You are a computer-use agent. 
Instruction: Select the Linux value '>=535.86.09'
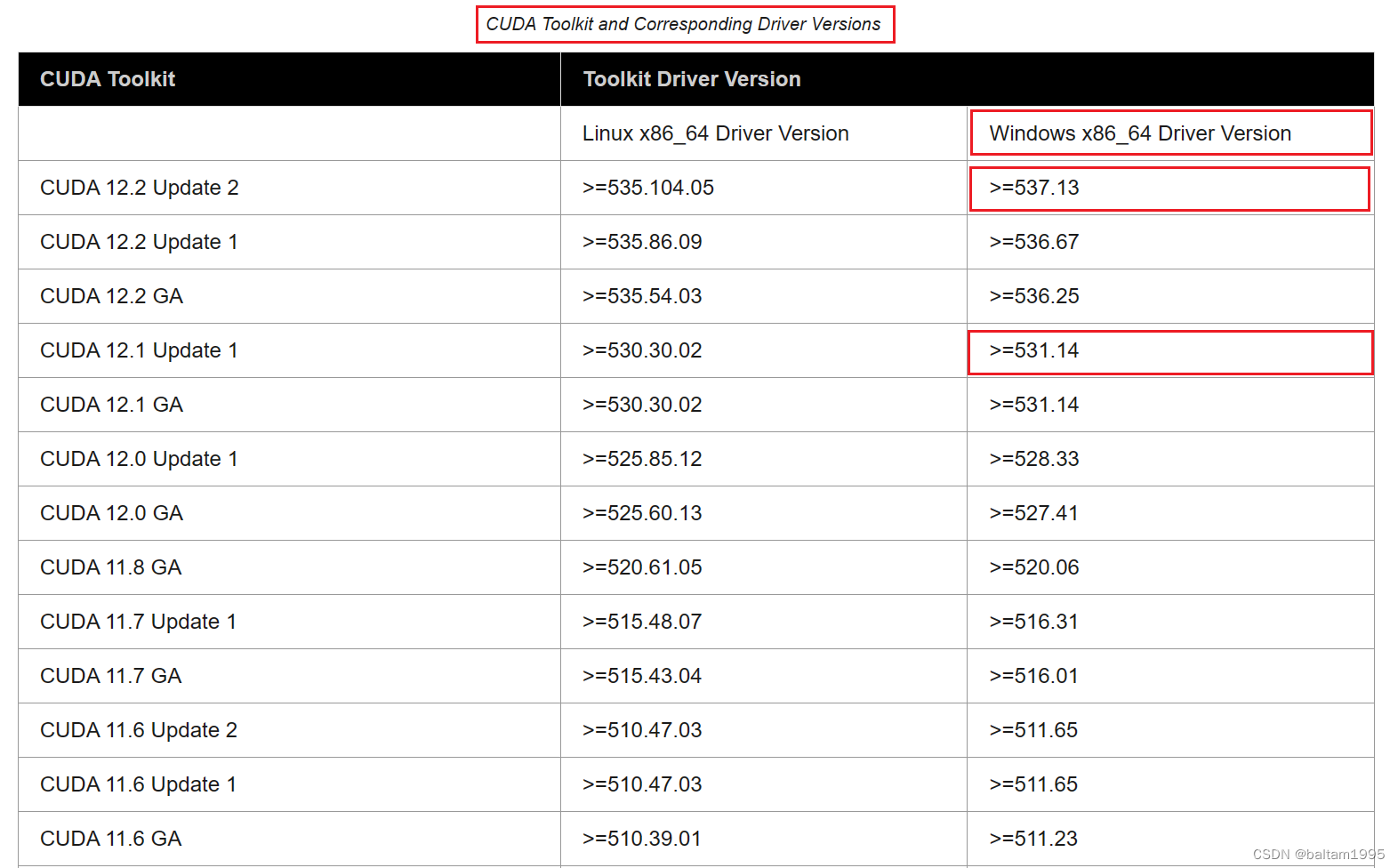pos(642,242)
